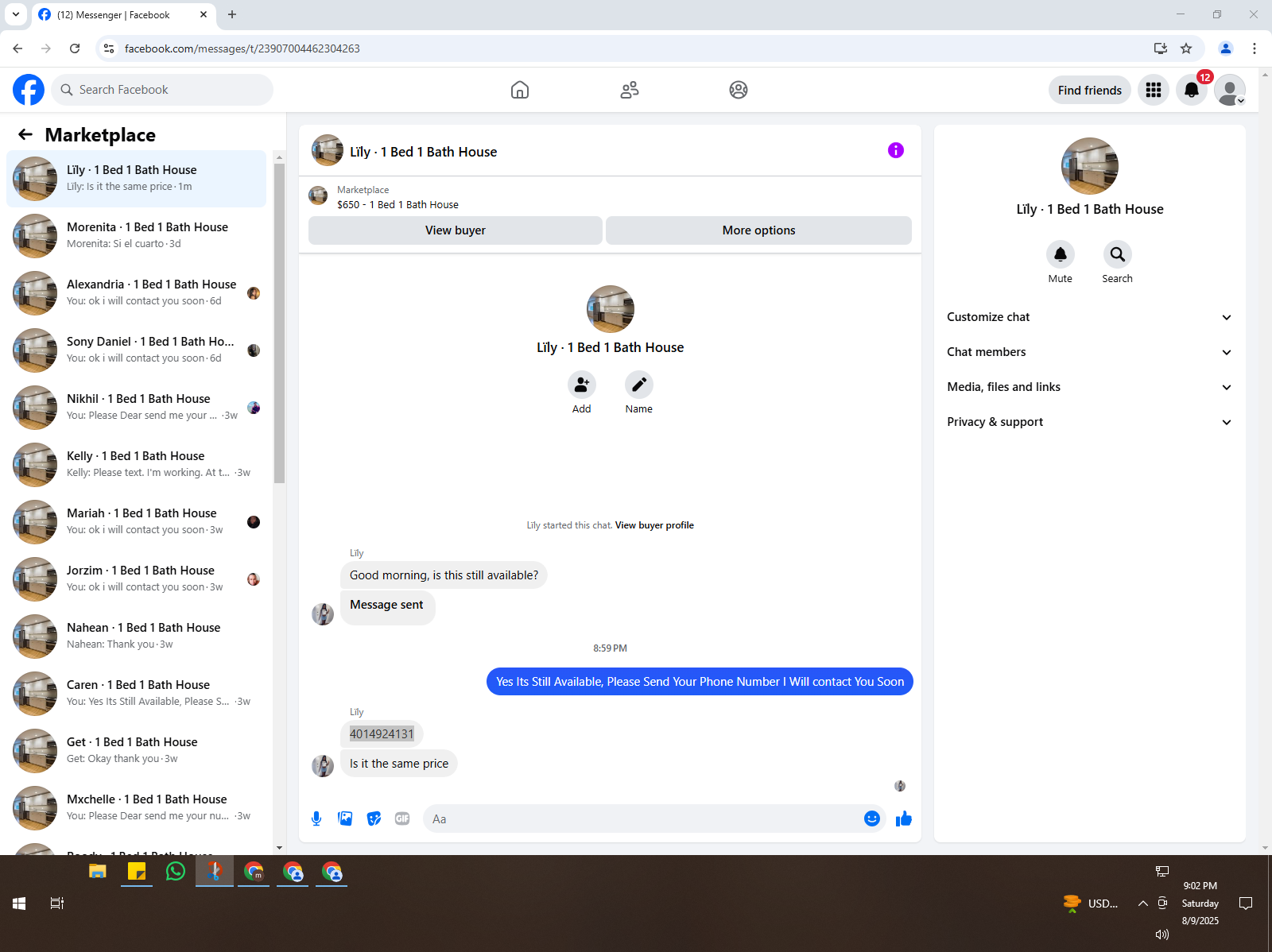Screen dimensions: 1272x952
Task: Open Caren conversation in list
Action: [137, 694]
